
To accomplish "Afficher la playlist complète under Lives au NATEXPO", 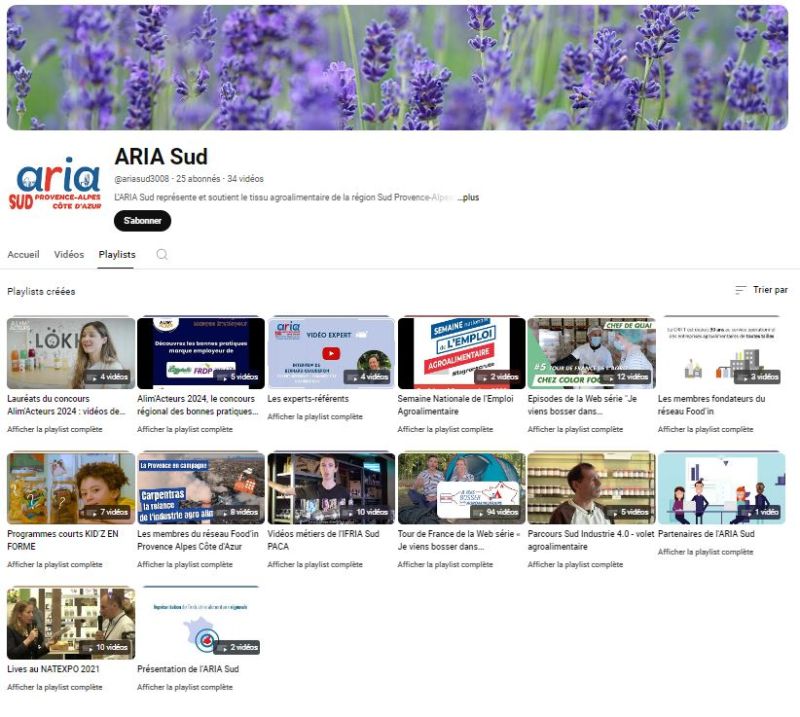I will (x=55, y=687).
